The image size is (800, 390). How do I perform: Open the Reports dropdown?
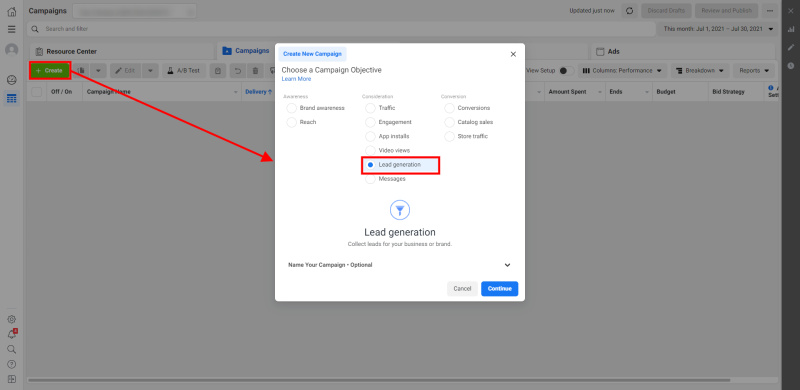click(754, 70)
